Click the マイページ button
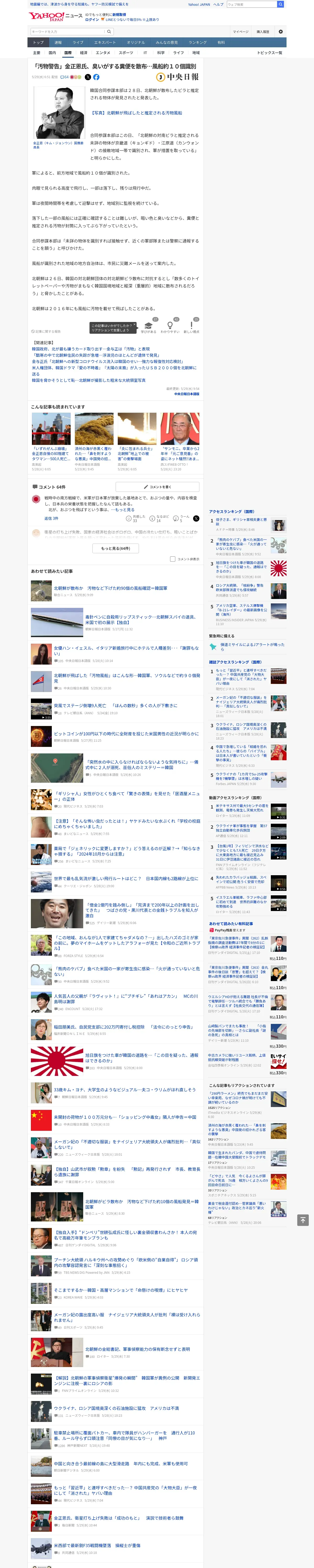Screen dimensions: 314x1568 pyautogui.click(x=240, y=32)
